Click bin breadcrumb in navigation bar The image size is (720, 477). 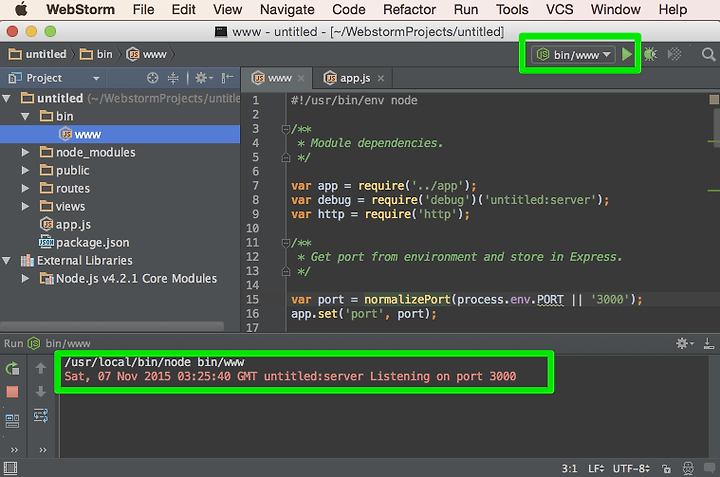96,55
